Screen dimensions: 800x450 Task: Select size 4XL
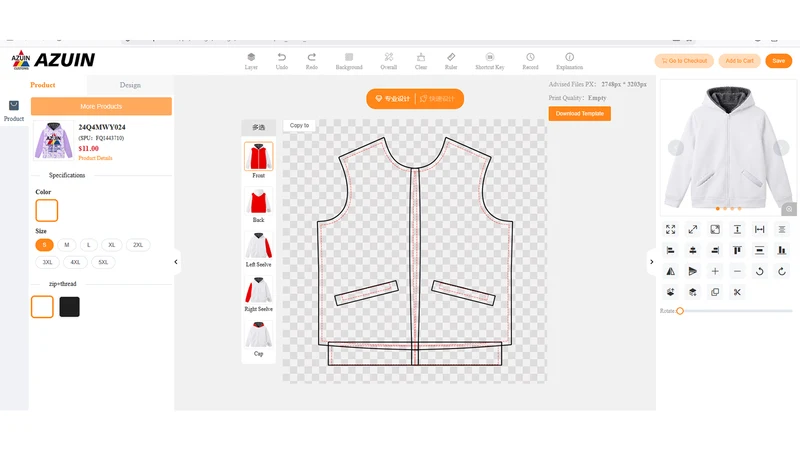[76, 262]
